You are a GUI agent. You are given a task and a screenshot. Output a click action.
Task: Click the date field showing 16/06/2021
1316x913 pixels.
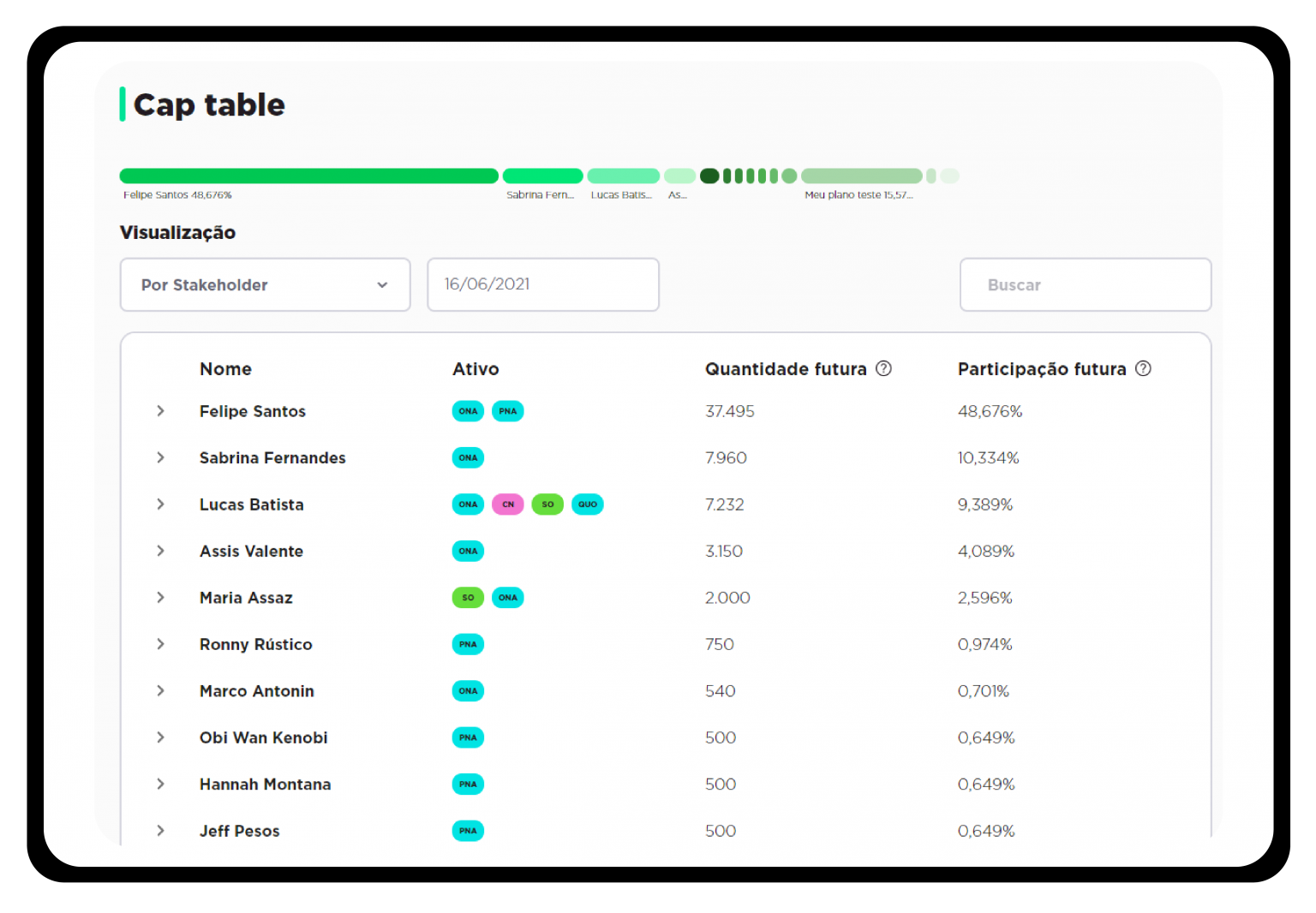542,284
